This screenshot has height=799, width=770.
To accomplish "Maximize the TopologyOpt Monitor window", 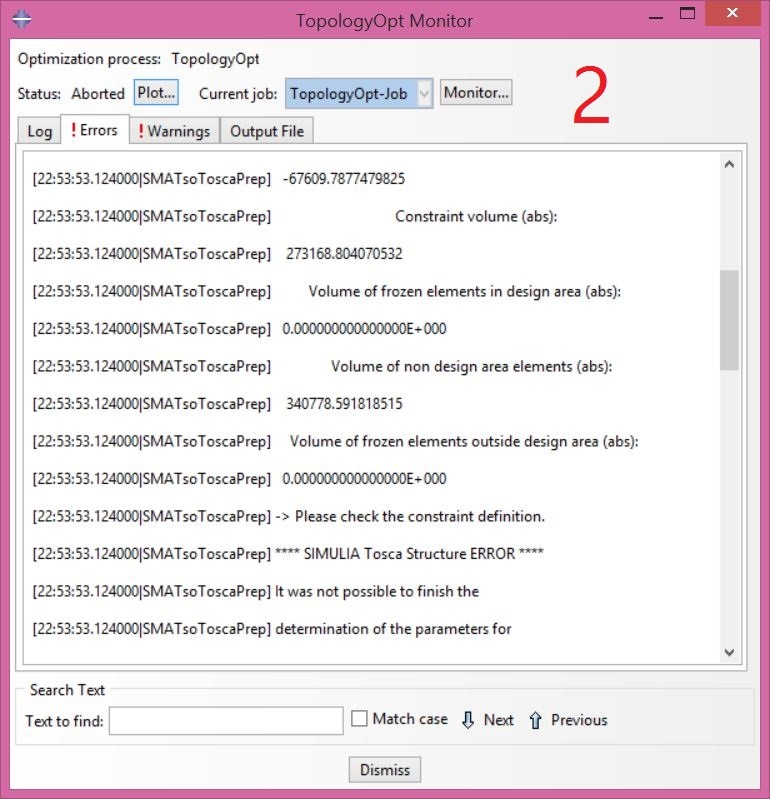I will click(687, 14).
